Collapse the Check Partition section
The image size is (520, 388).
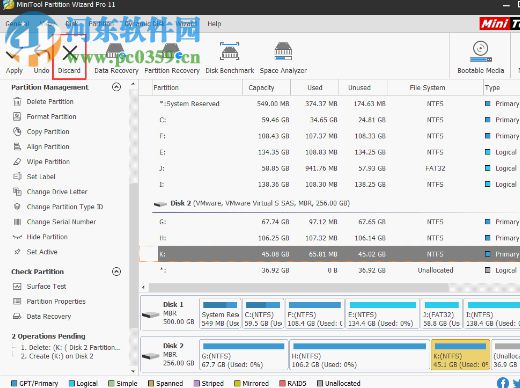(x=116, y=271)
